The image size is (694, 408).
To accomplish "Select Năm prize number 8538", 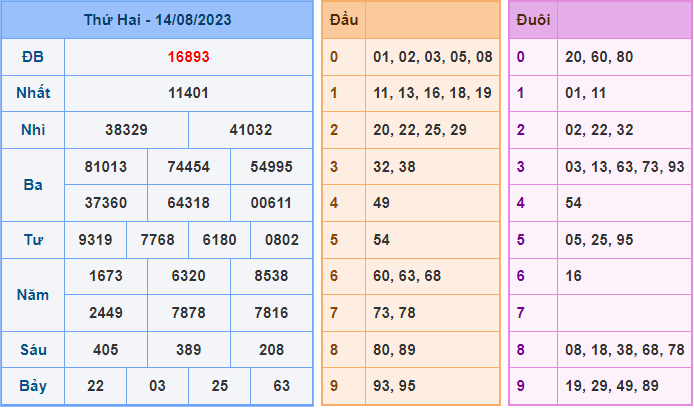I will (x=271, y=276).
